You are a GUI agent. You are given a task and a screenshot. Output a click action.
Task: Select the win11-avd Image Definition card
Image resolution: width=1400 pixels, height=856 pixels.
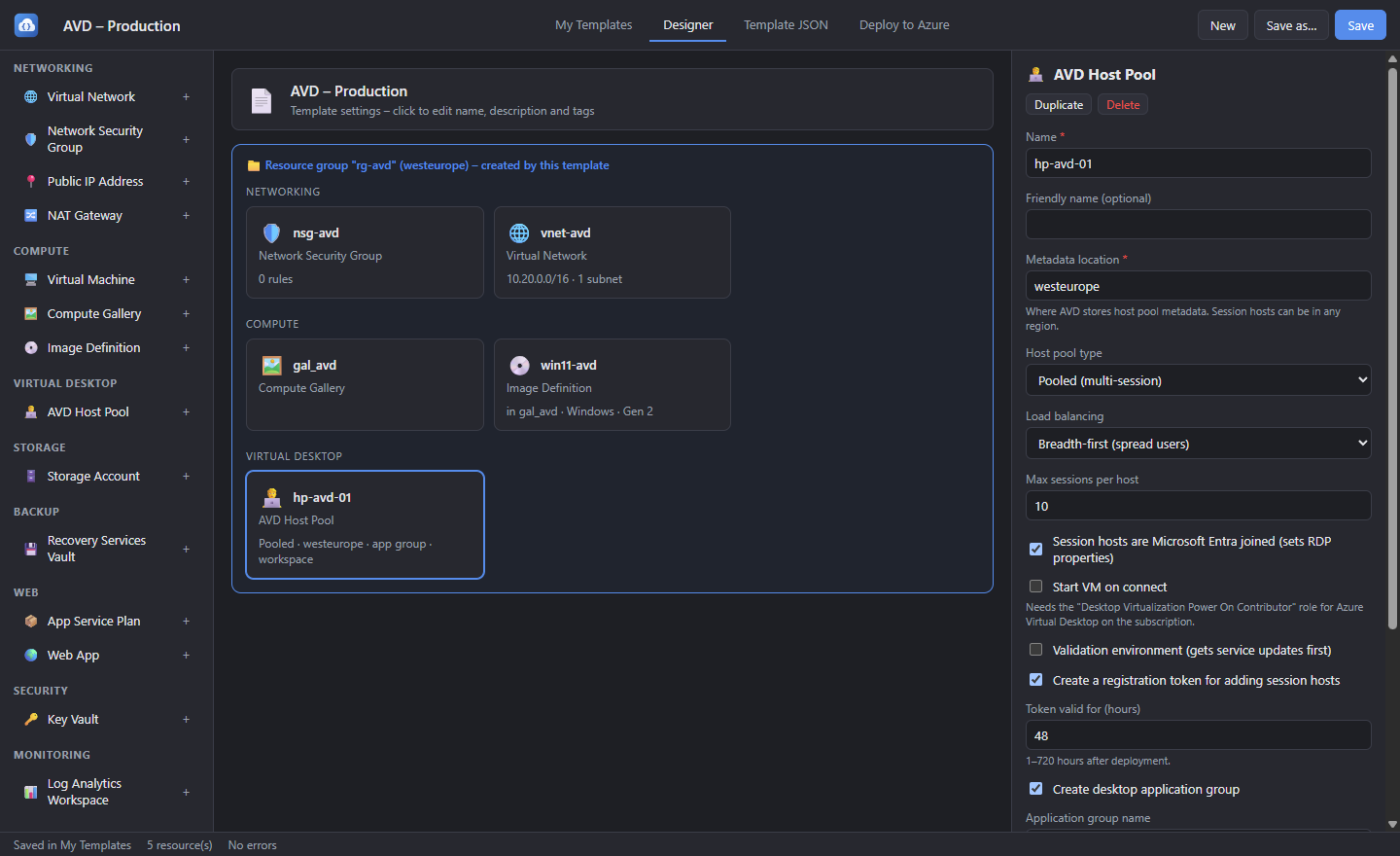pos(612,385)
